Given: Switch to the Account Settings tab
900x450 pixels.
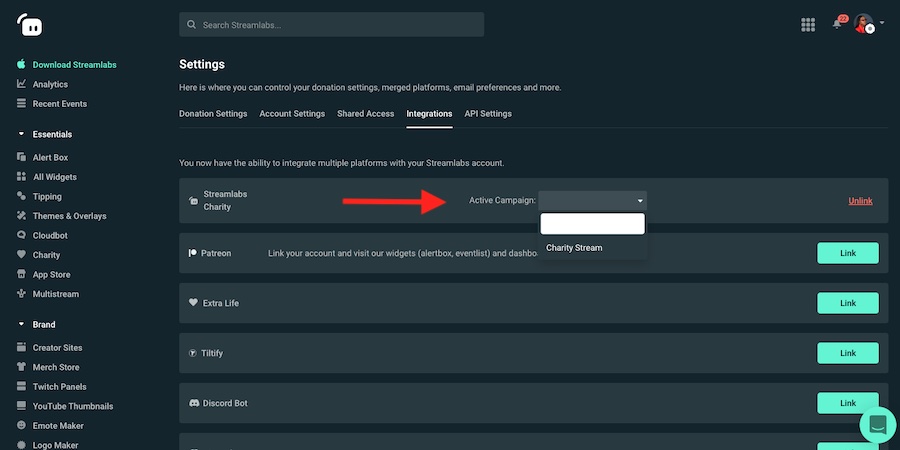Looking at the screenshot, I should (292, 114).
